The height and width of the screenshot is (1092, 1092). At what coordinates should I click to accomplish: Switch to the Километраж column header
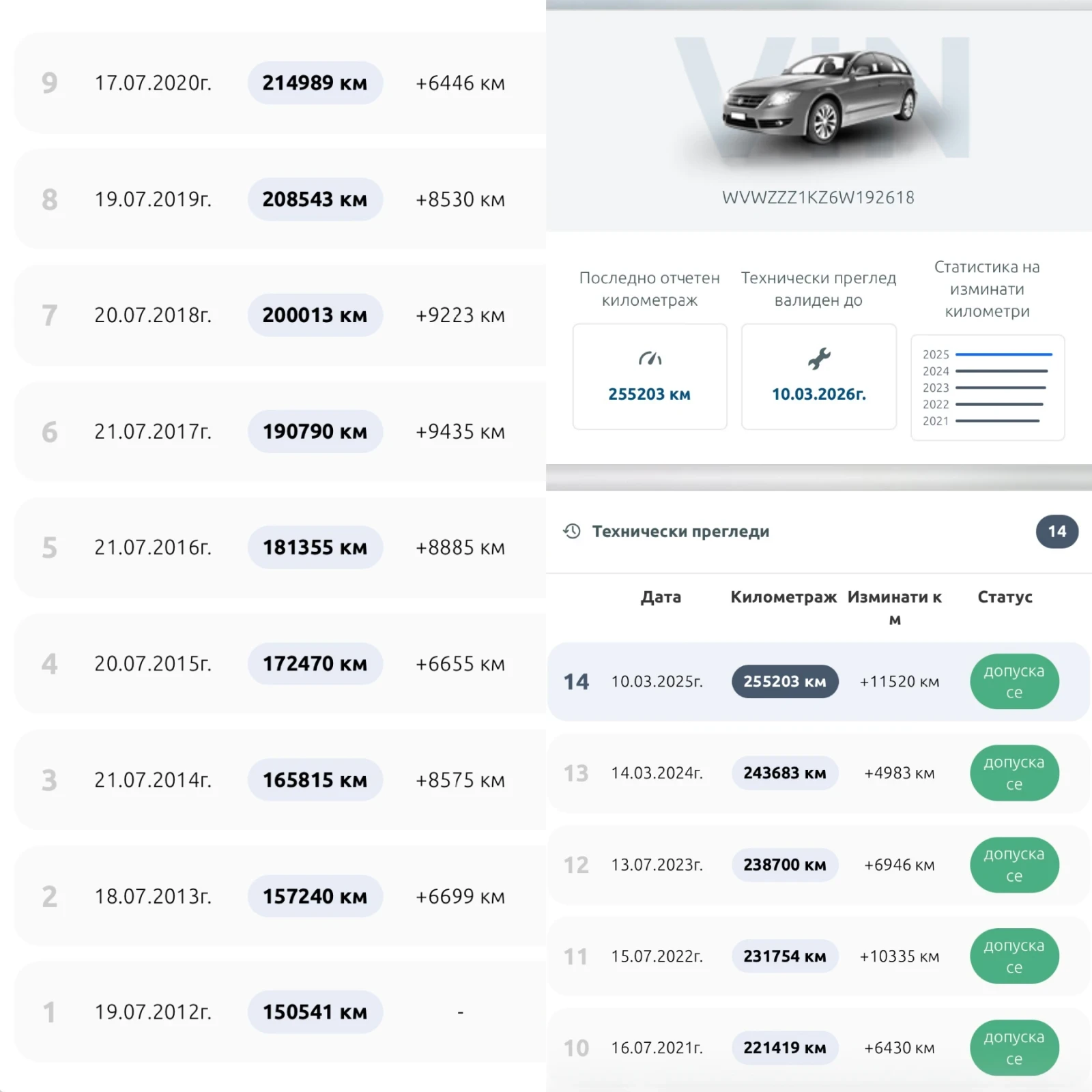785,597
